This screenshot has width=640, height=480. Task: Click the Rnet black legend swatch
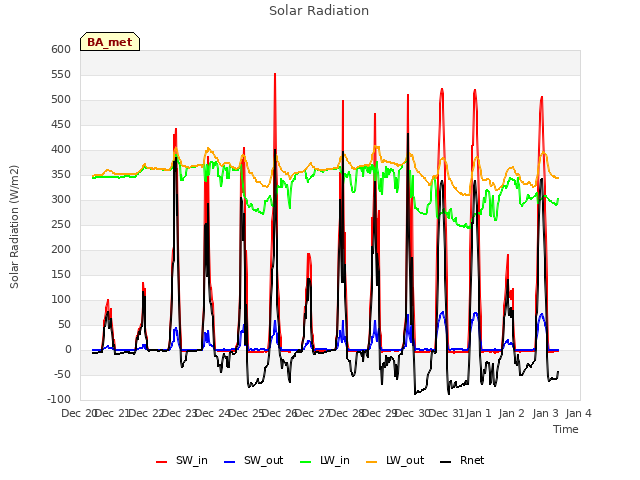[446, 462]
